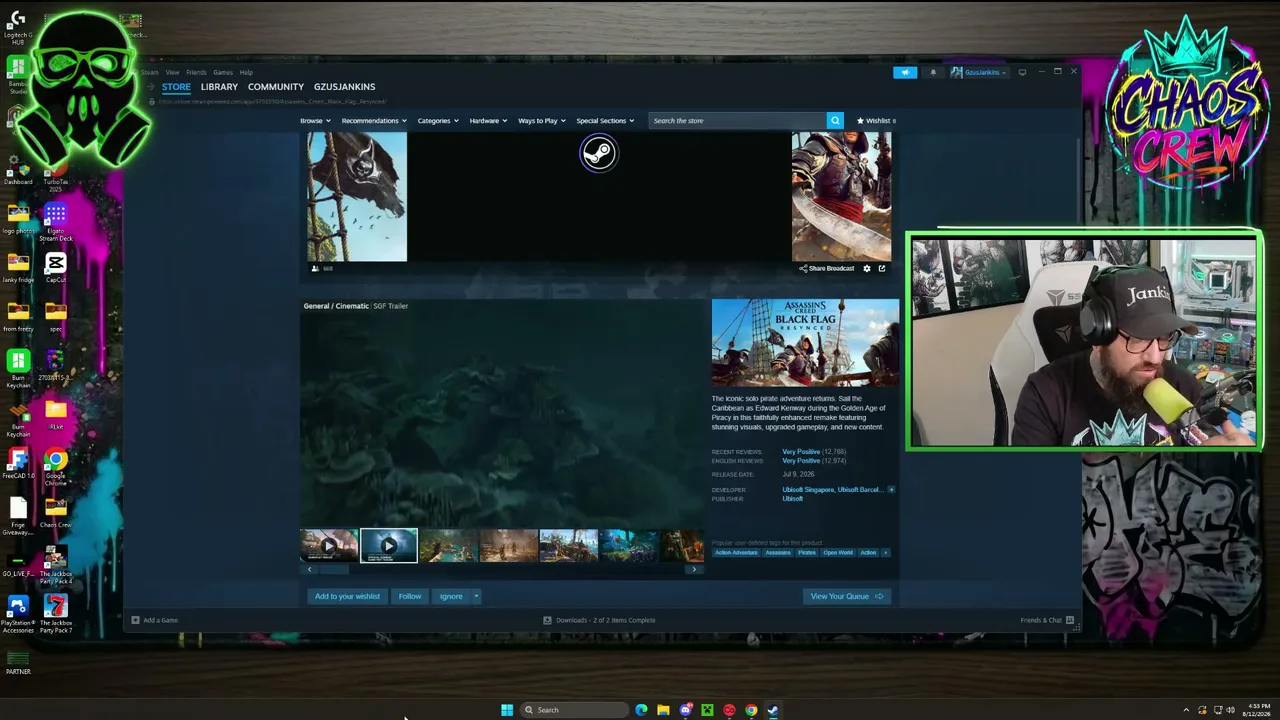
Task: Open broadcast settings gear icon
Action: tap(867, 268)
